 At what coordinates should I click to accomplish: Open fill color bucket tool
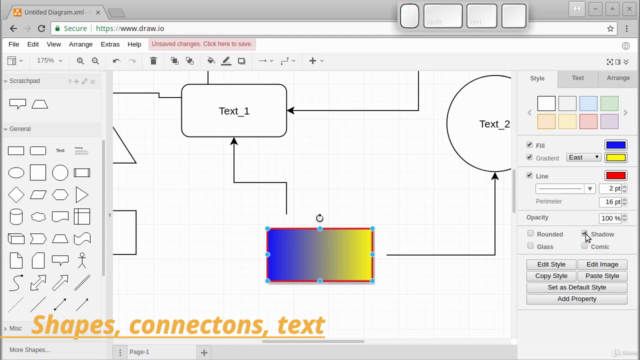[x=211, y=61]
